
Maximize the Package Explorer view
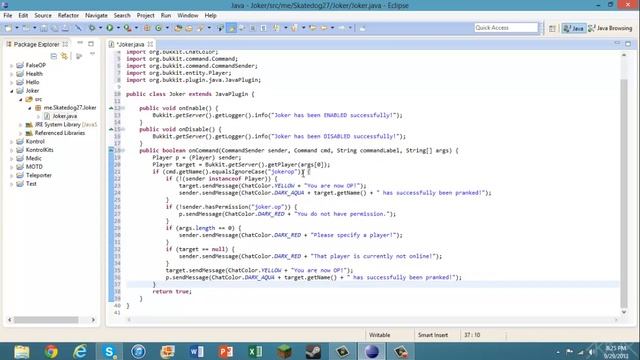point(91,43)
